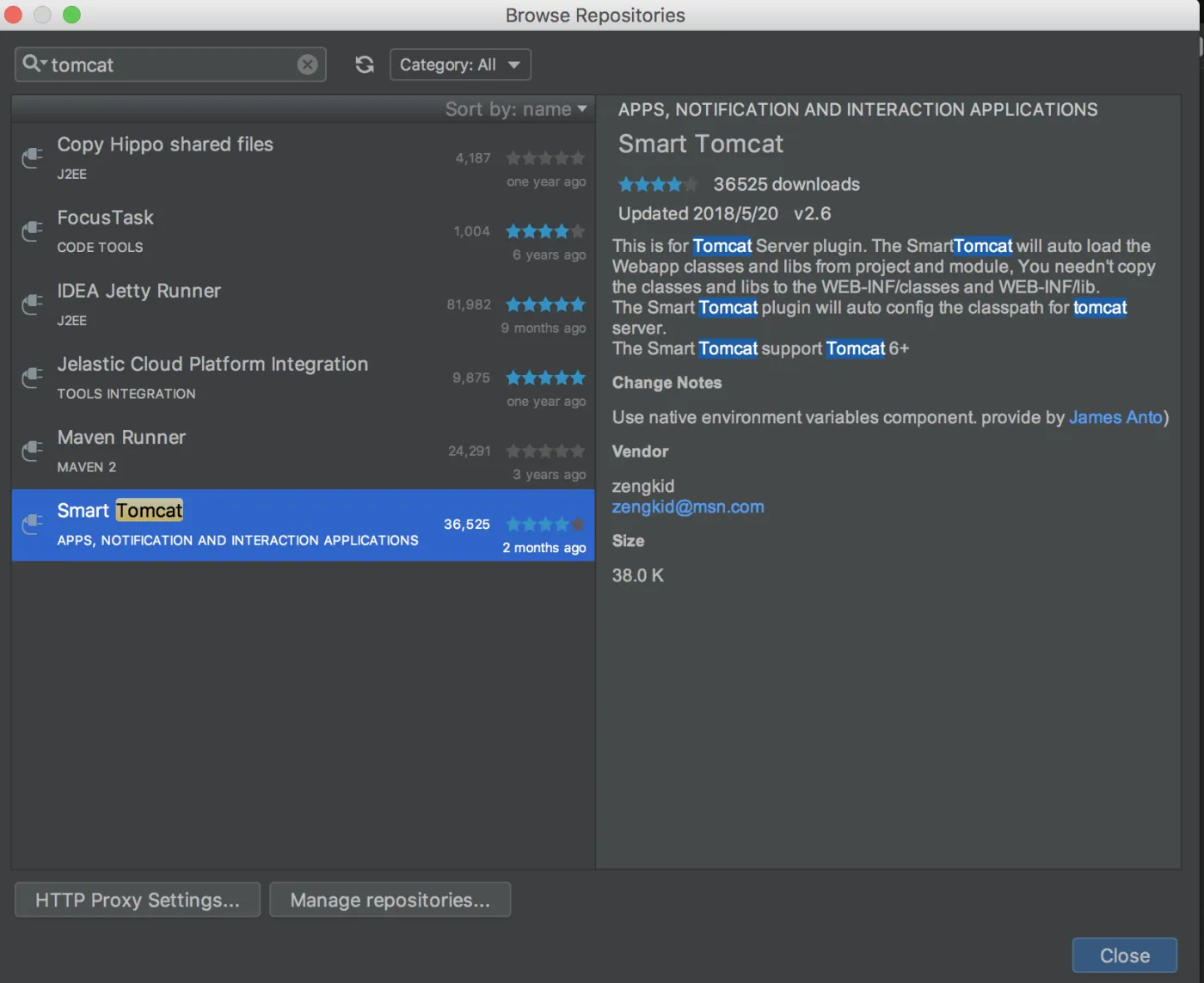Click the IDEA Jetty Runner plugin icon

pos(32,304)
